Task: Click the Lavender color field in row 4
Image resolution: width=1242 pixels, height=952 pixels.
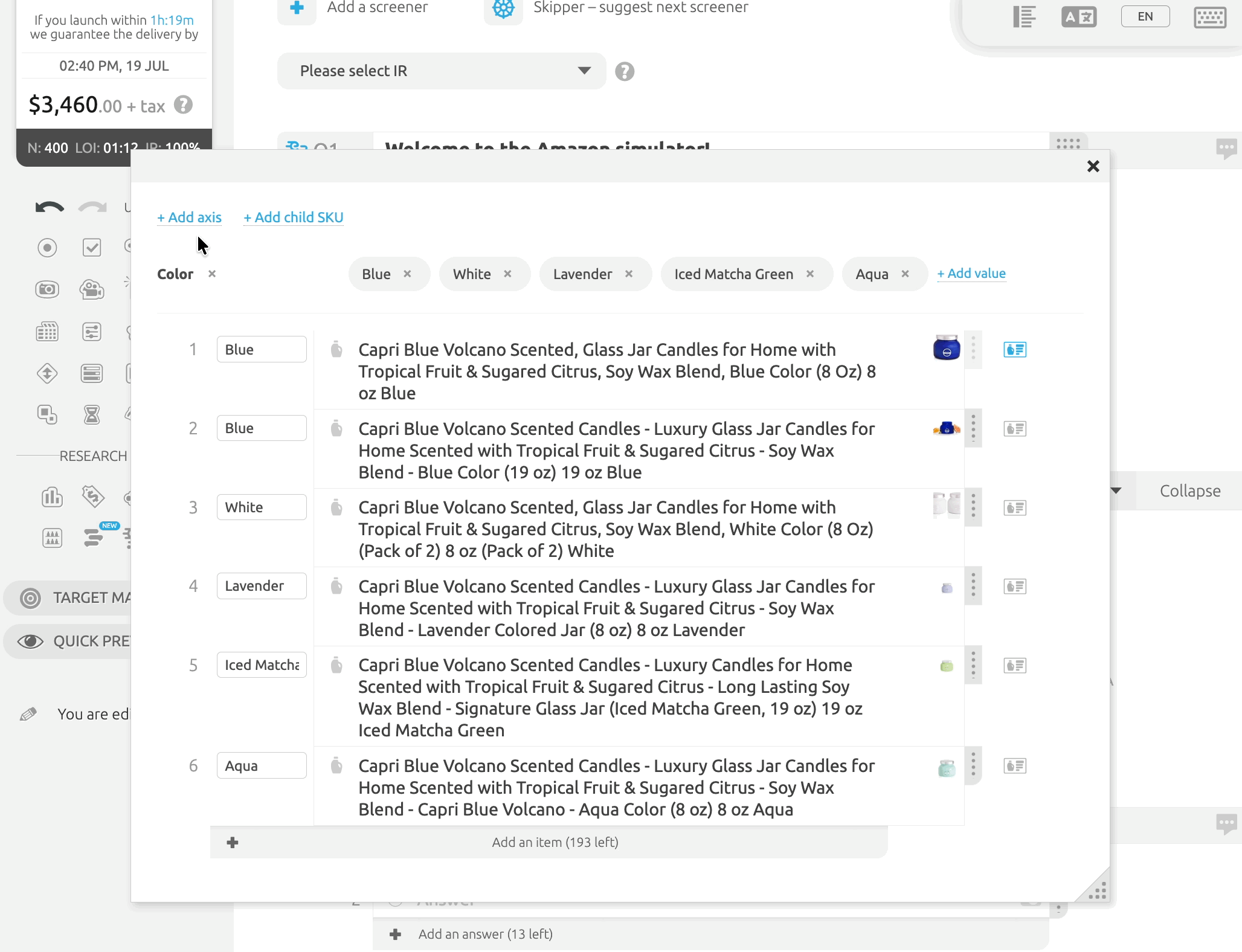Action: pyautogui.click(x=262, y=586)
